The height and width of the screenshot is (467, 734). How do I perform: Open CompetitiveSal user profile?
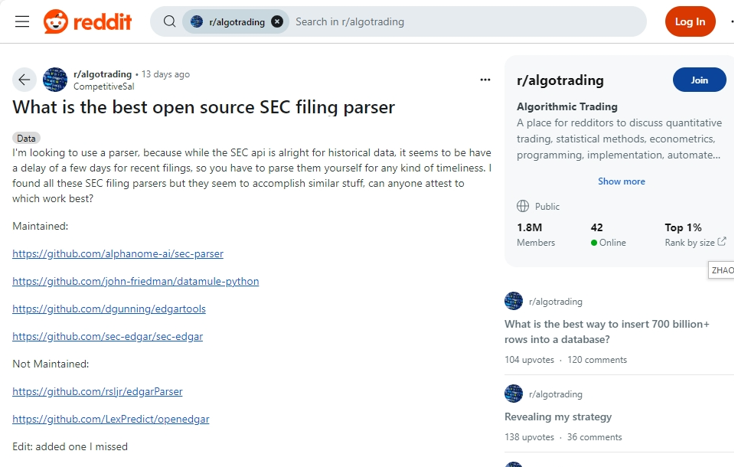[103, 87]
